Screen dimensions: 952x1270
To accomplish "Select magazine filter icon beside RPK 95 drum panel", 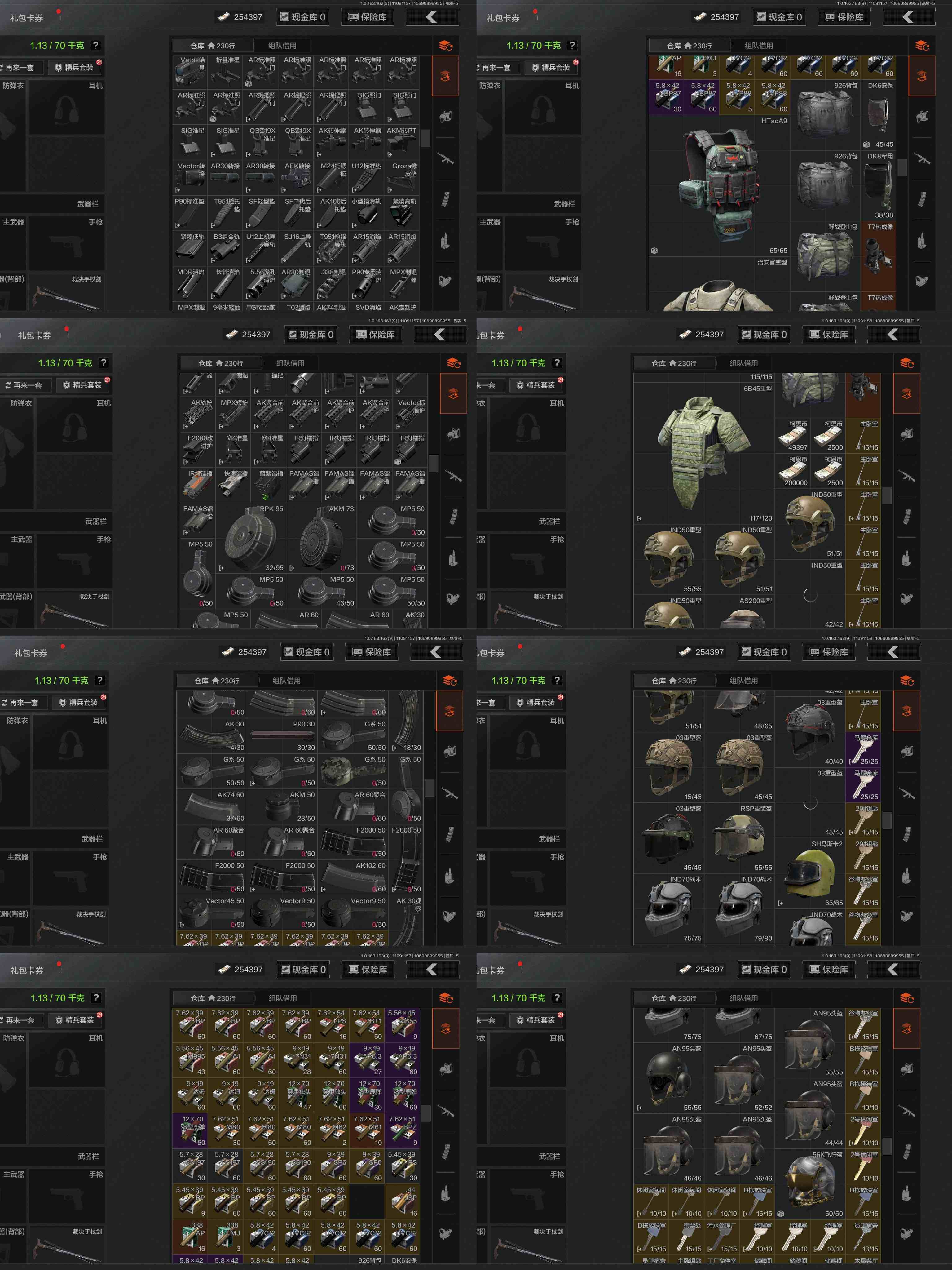I will (453, 517).
